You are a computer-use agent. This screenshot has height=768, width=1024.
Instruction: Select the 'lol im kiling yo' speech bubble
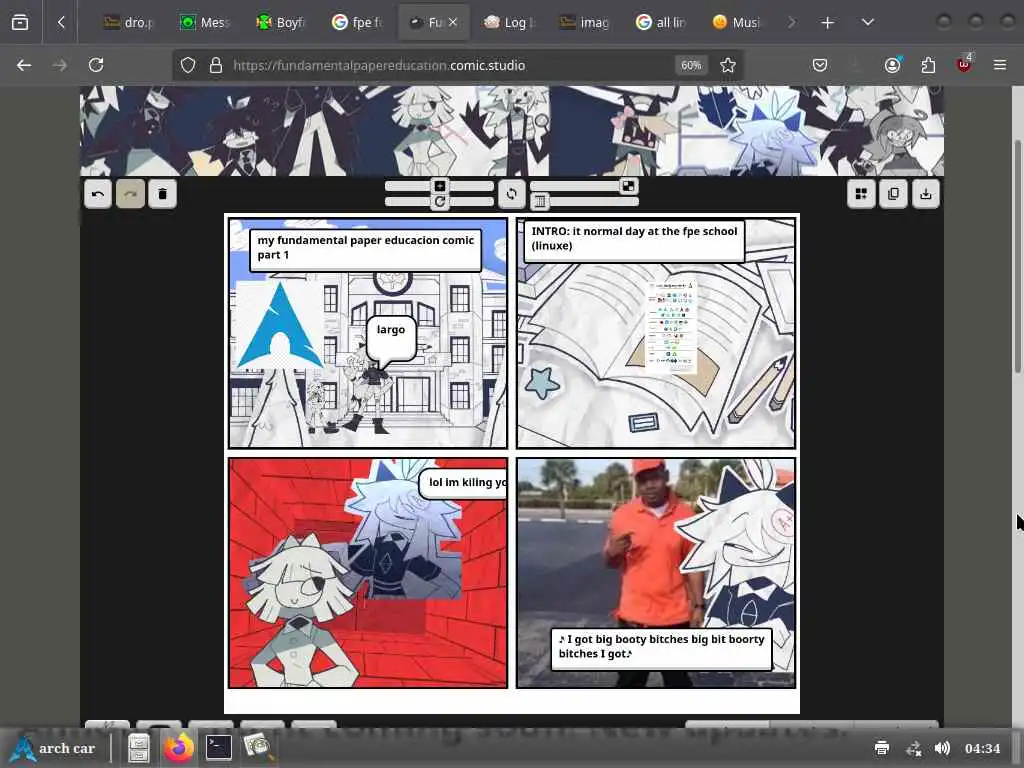tap(463, 483)
